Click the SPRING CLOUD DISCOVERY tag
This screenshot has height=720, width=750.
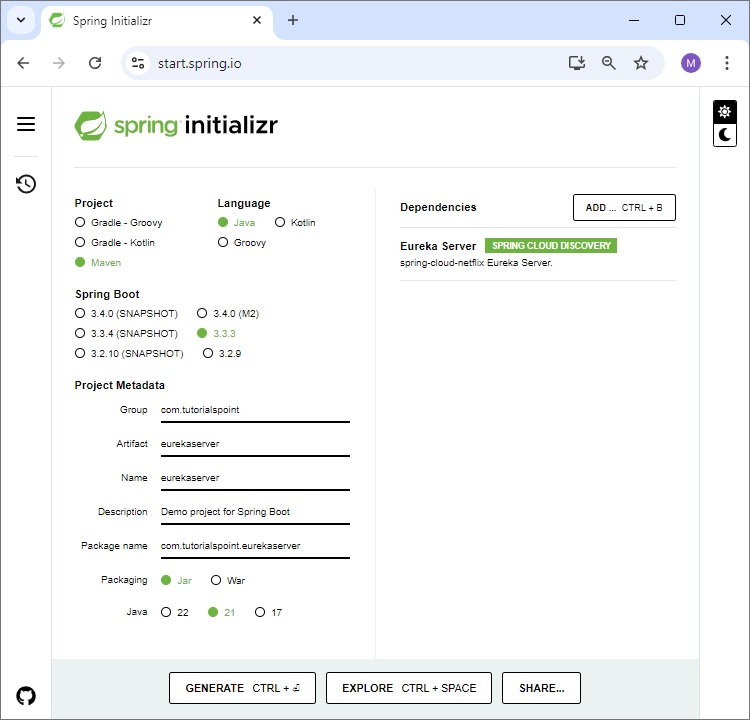pyautogui.click(x=551, y=245)
